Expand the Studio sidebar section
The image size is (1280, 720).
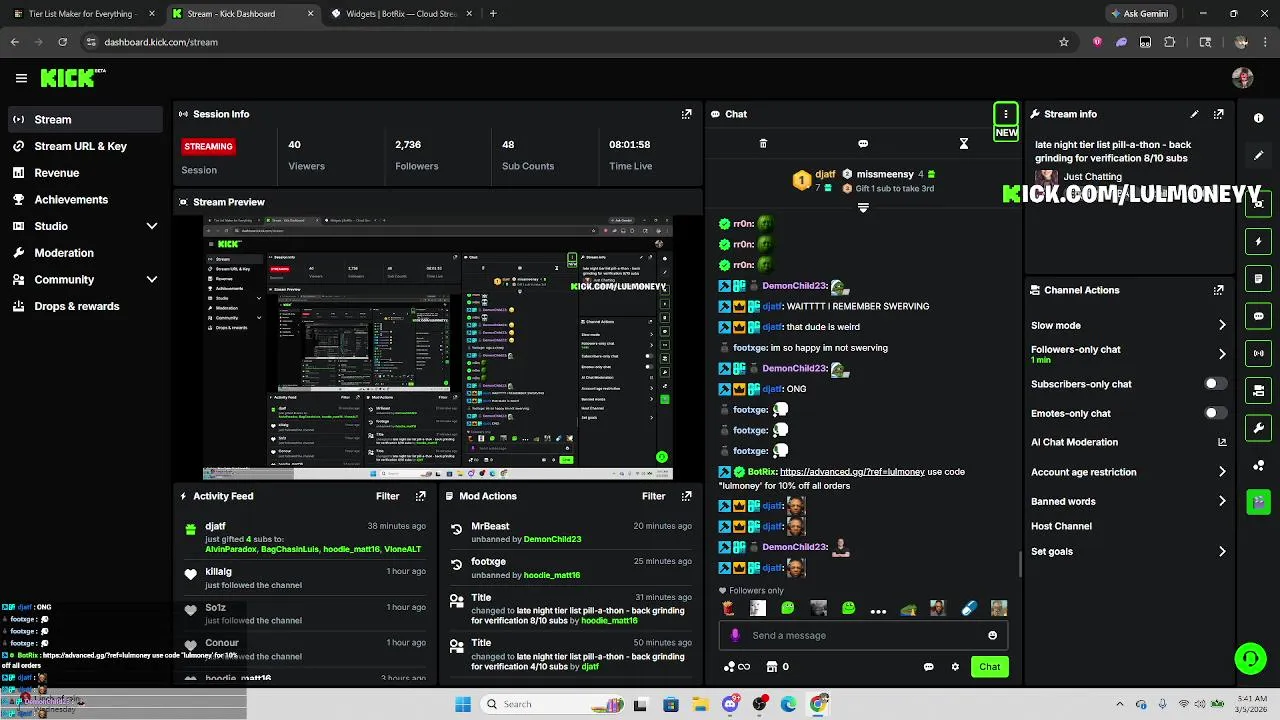click(x=152, y=226)
